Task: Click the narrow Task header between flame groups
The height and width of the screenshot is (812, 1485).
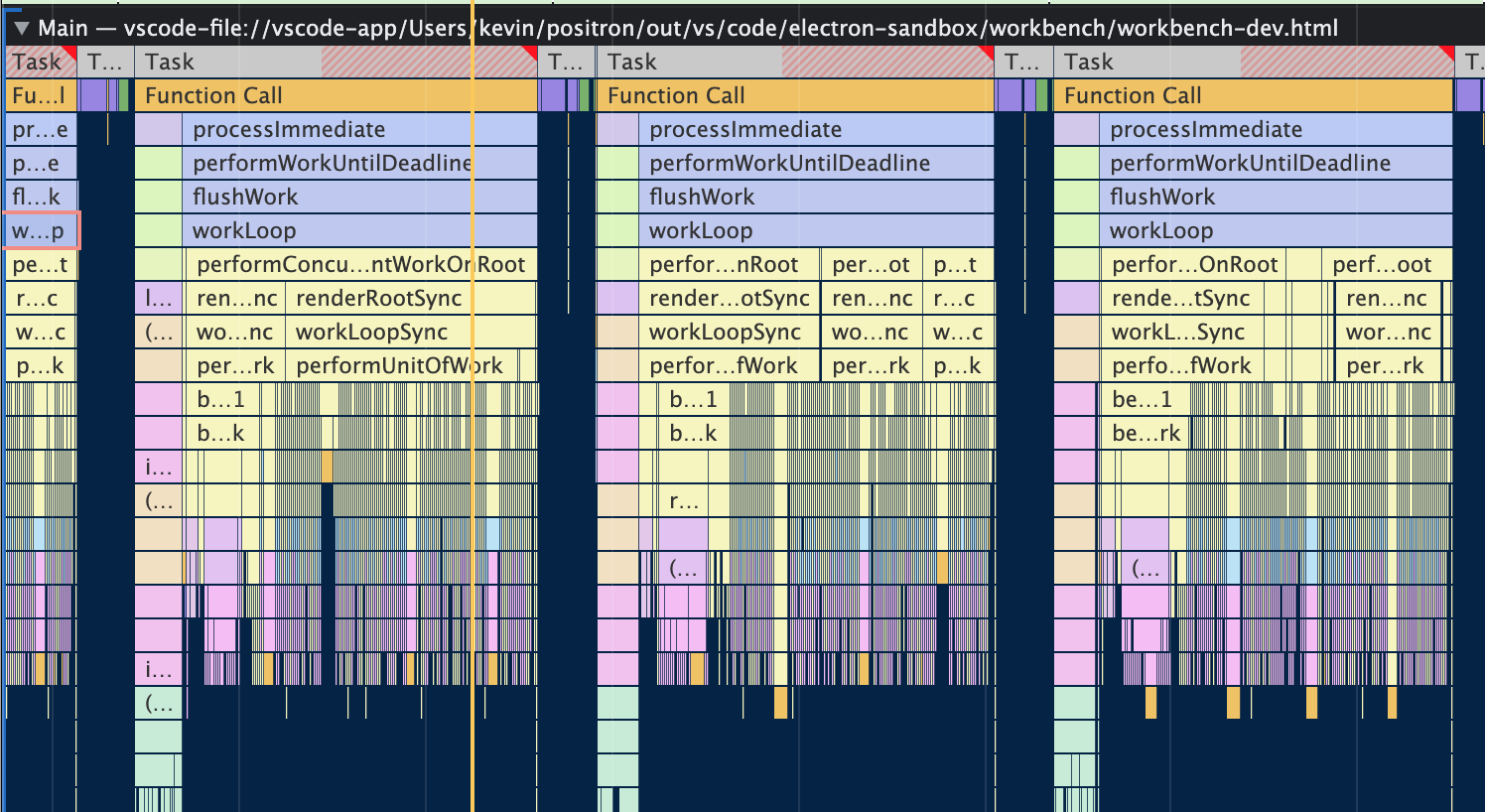Action: click(563, 61)
